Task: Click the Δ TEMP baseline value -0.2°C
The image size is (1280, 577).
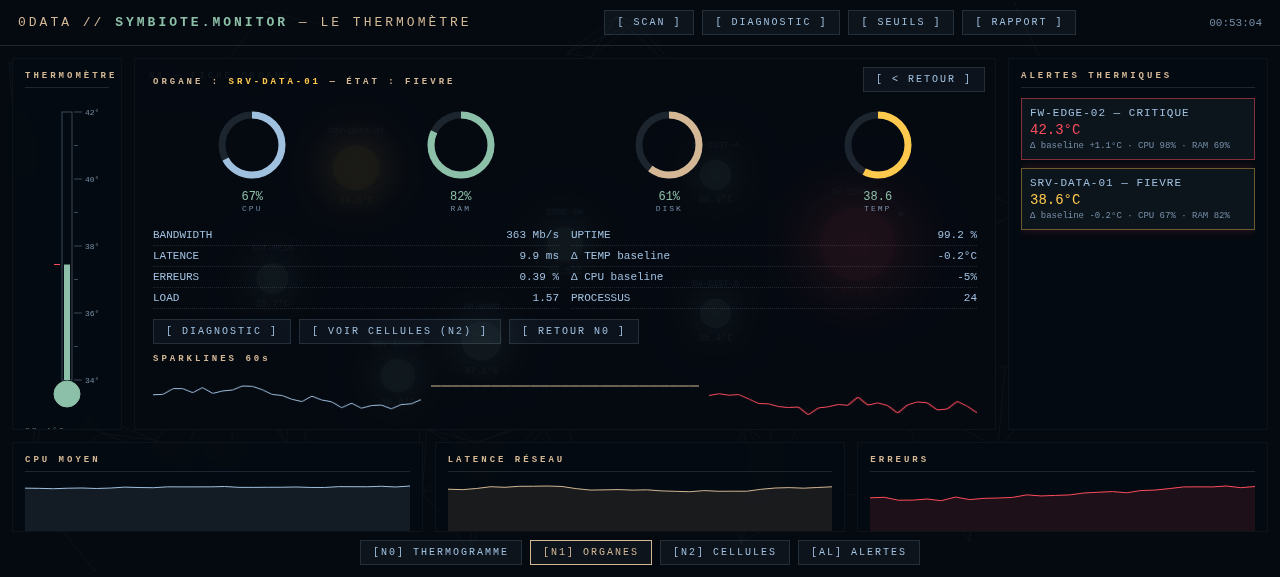Action: point(957,256)
